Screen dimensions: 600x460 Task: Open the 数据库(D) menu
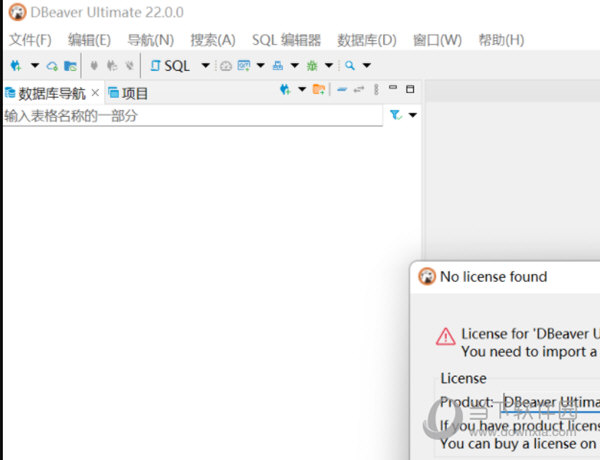367,40
